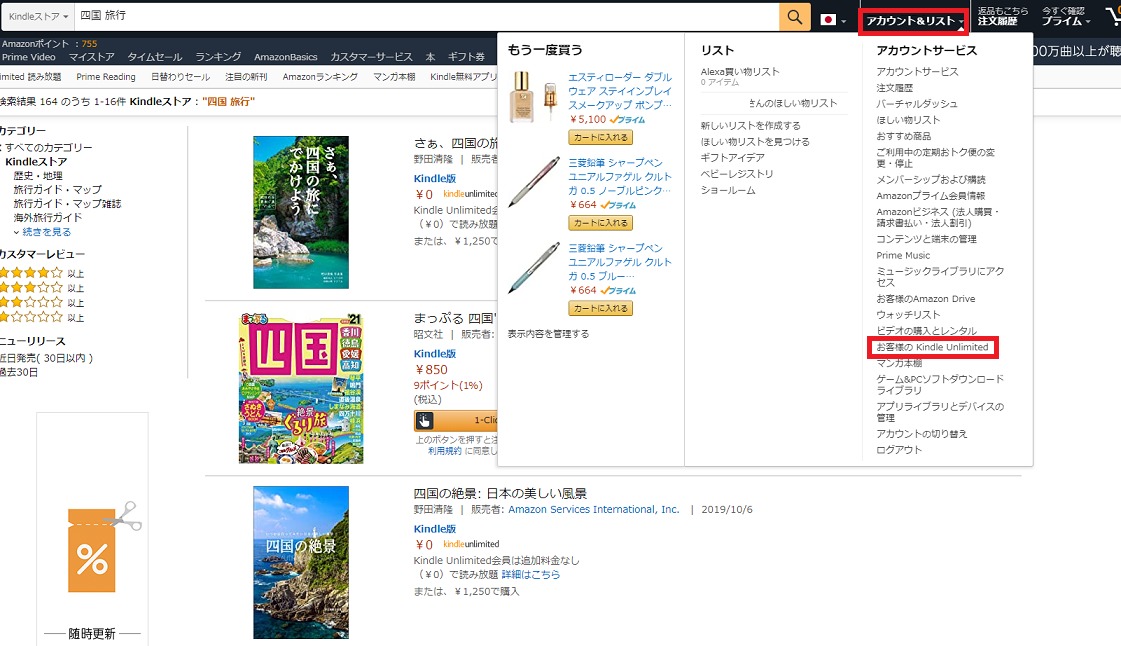The image size is (1121, 646).
Task: Select the 過去30日 new release filter
Action: [19, 372]
